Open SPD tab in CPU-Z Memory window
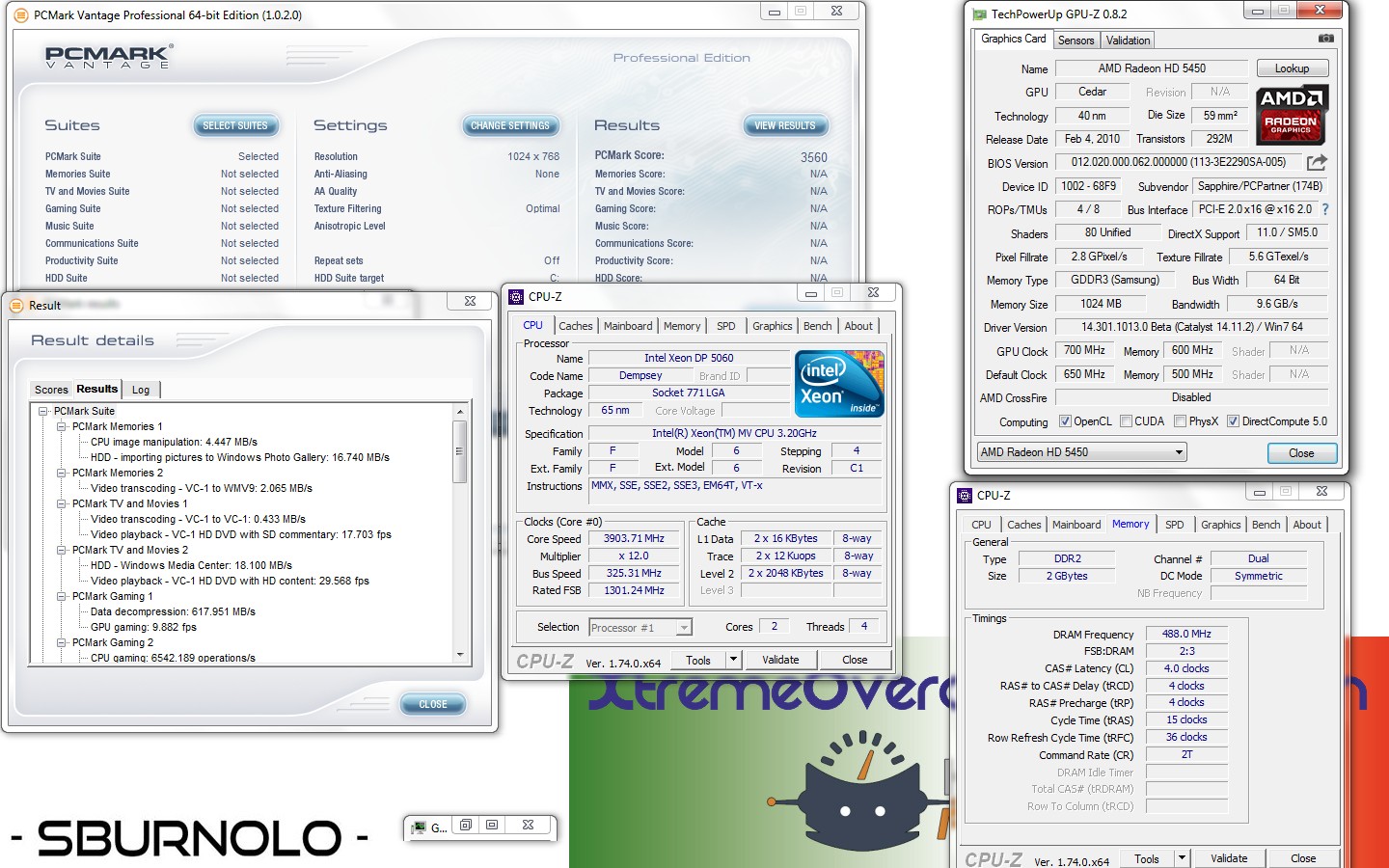 tap(1174, 525)
